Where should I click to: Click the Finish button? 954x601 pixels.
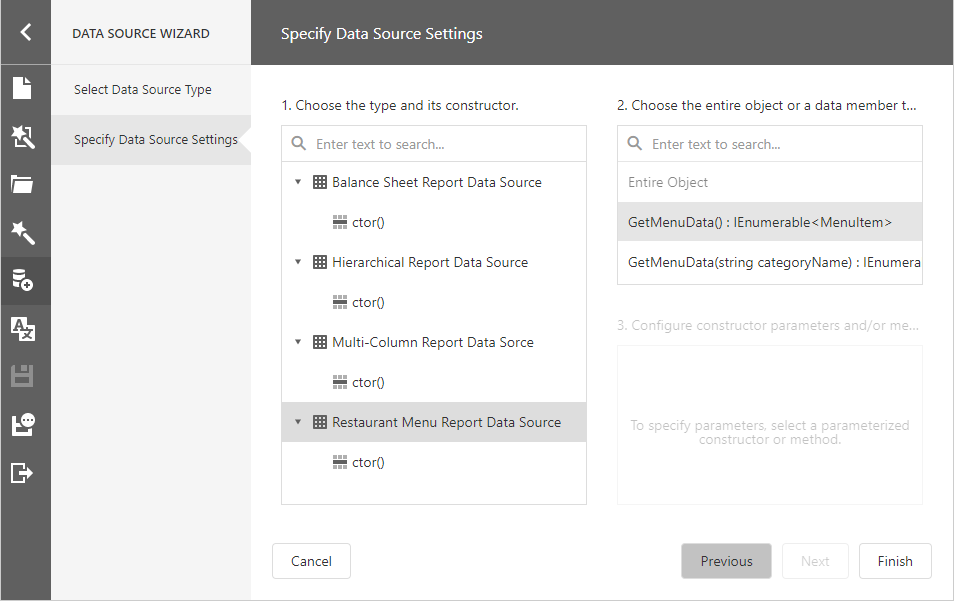[x=894, y=561]
